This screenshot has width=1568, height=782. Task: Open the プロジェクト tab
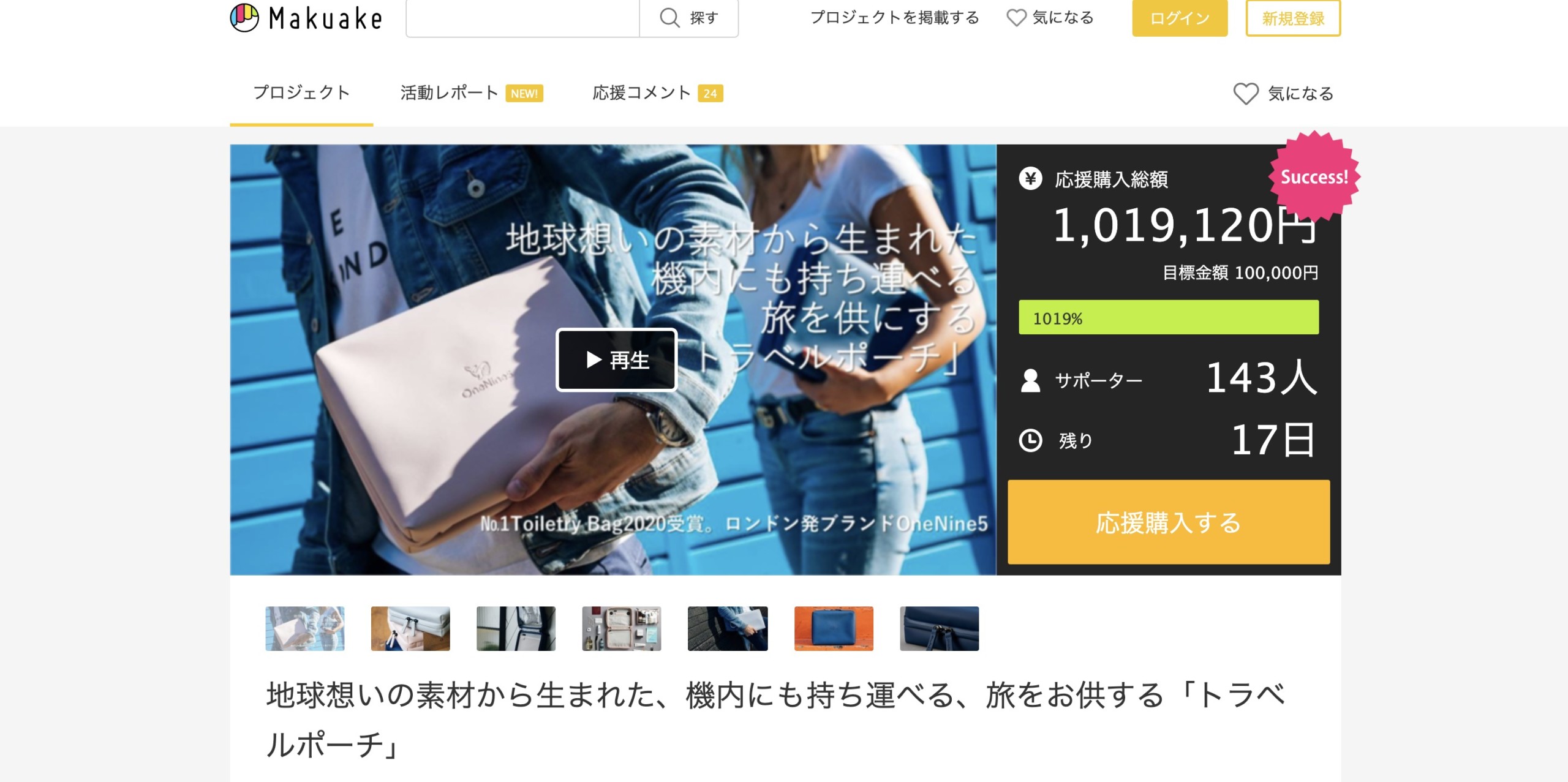point(301,93)
